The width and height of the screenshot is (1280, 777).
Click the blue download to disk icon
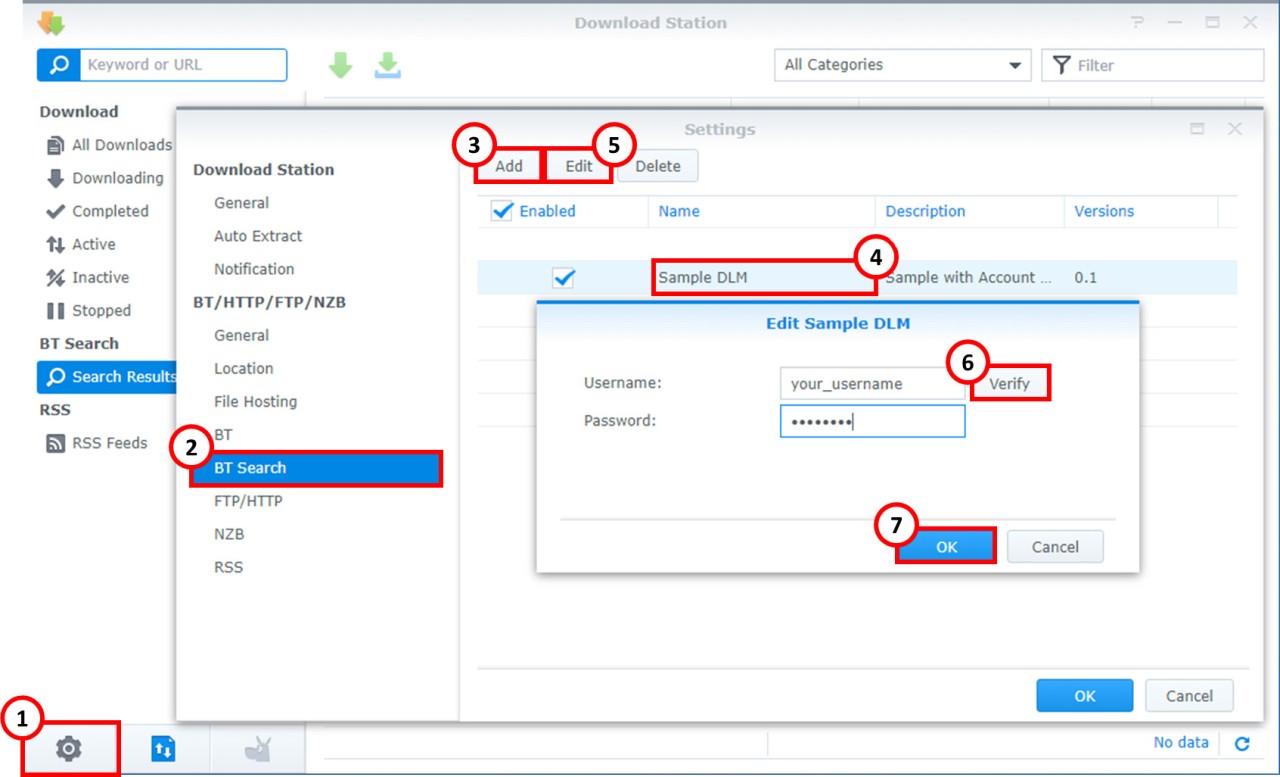coord(387,66)
